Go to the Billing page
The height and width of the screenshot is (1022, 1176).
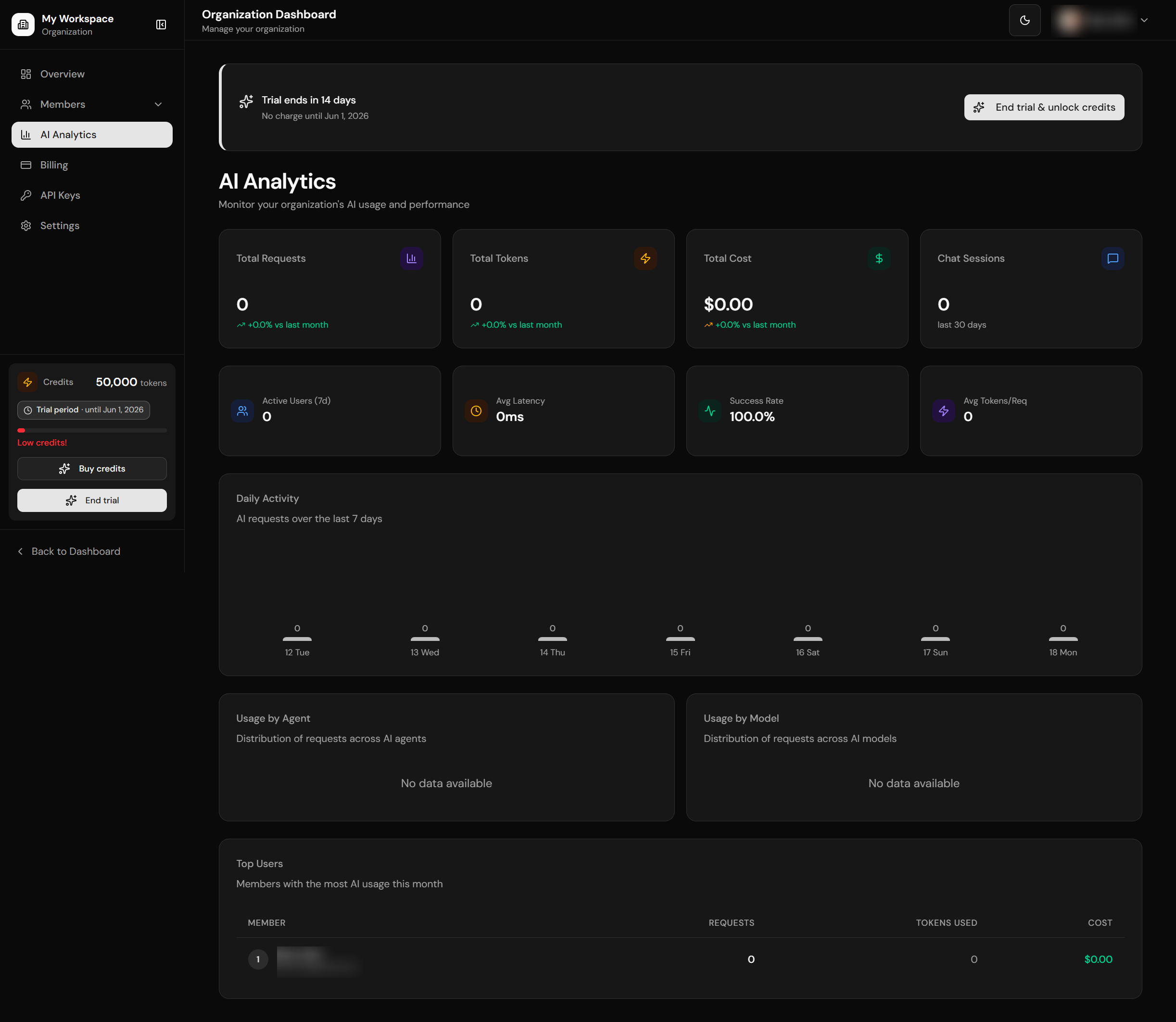[x=92, y=165]
